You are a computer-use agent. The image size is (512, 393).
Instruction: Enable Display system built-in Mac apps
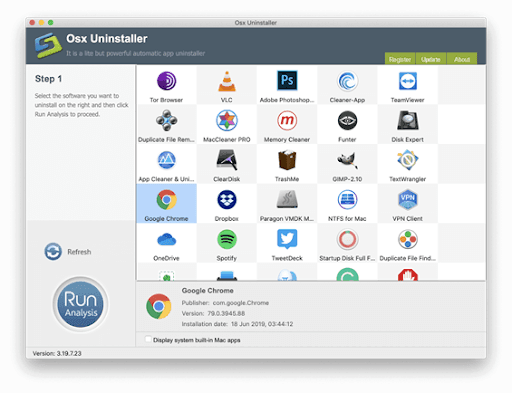(x=148, y=339)
